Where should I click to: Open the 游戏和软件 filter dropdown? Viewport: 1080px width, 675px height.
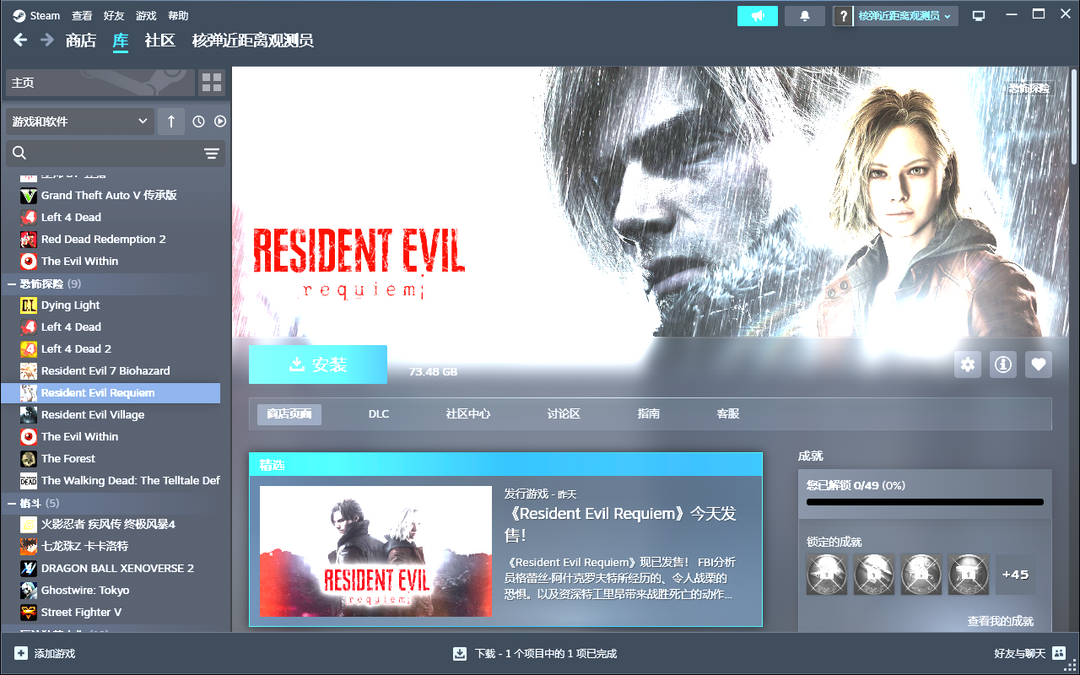[x=80, y=121]
